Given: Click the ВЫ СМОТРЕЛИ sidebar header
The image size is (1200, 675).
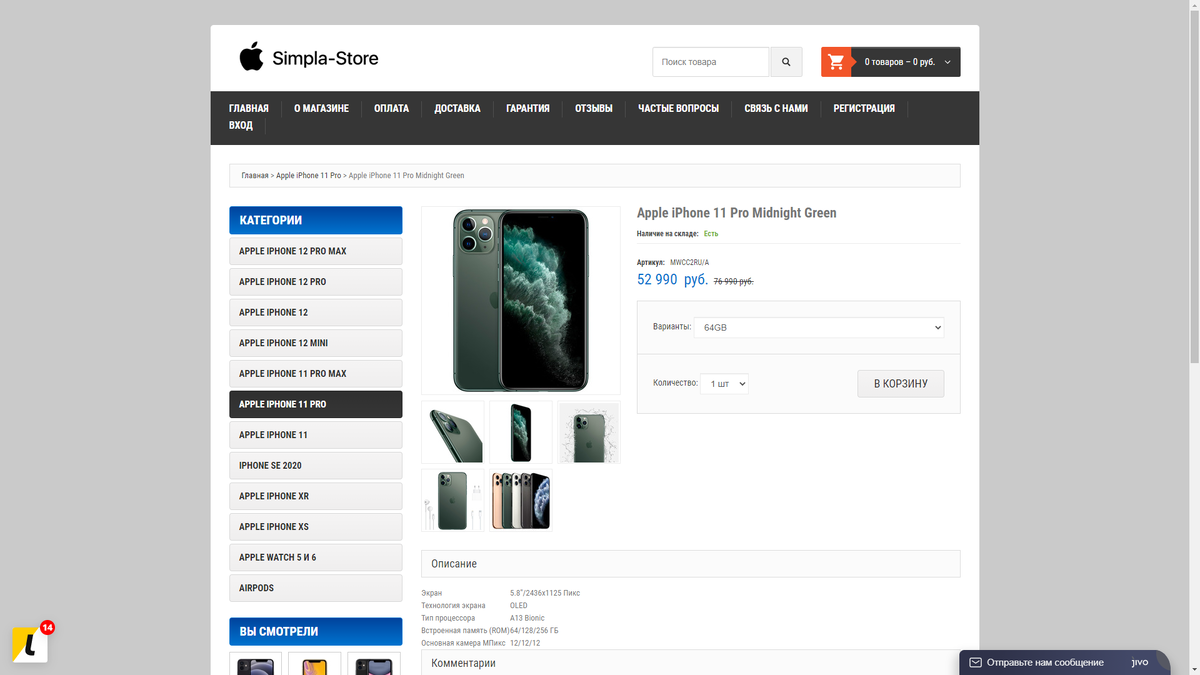Looking at the screenshot, I should click(315, 632).
